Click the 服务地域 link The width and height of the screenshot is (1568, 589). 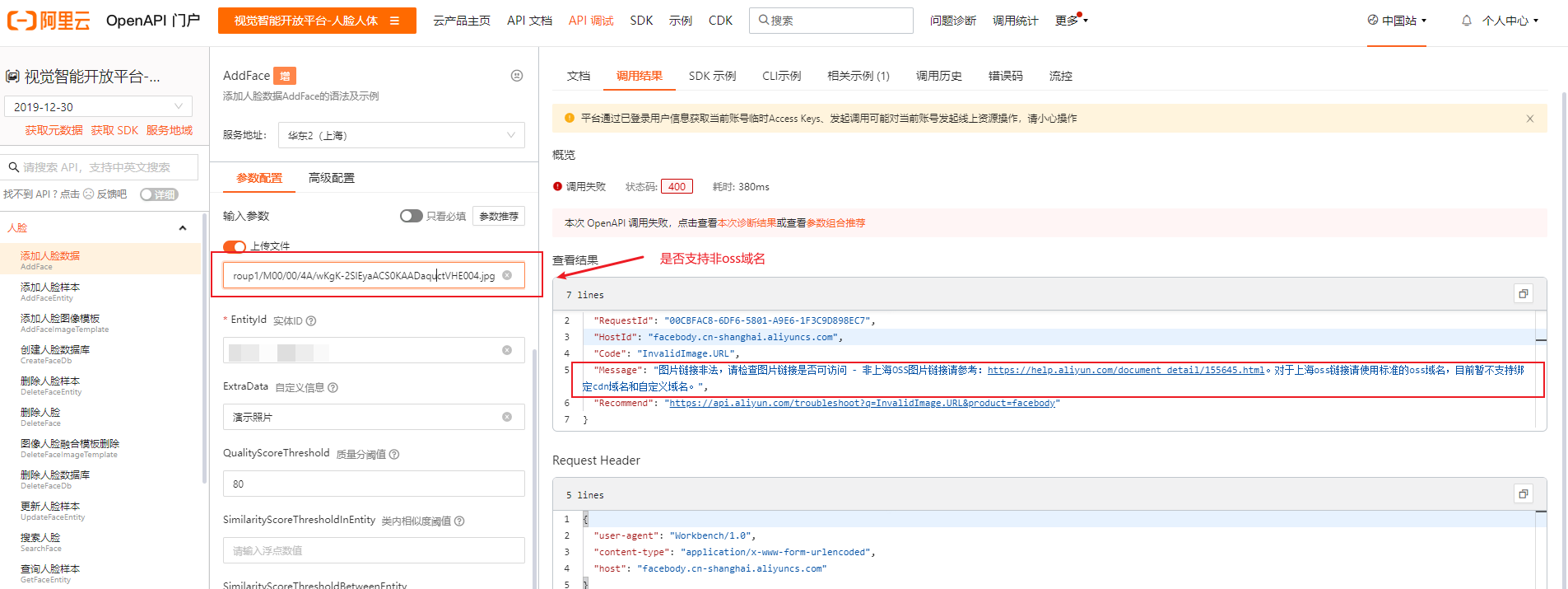[x=170, y=130]
